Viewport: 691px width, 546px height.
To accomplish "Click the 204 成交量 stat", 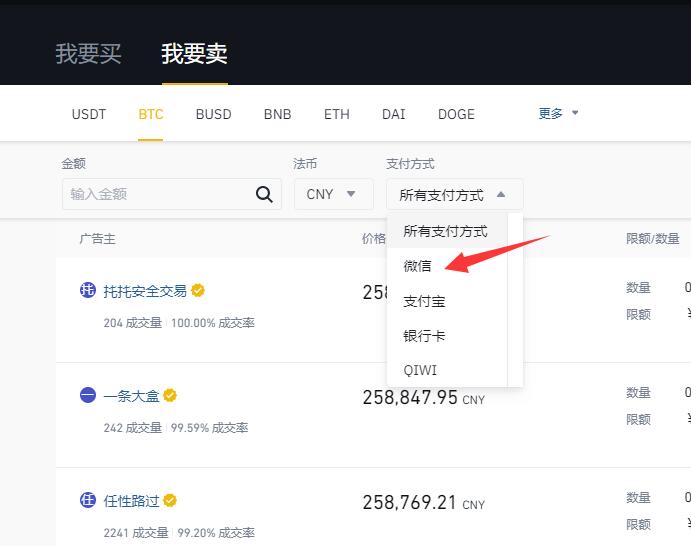I will click(x=133, y=323).
